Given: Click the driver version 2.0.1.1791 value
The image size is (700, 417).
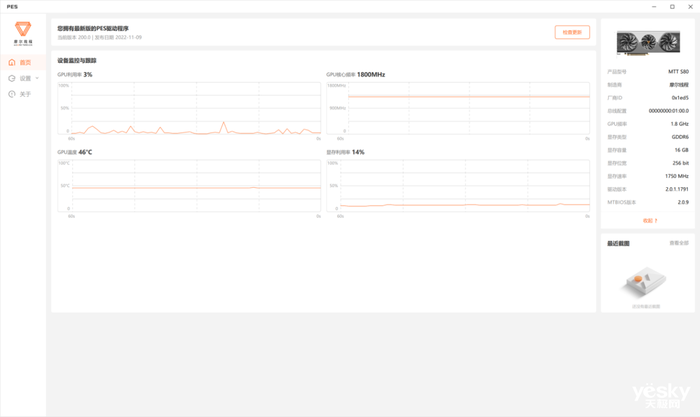Looking at the screenshot, I should click(x=677, y=189).
